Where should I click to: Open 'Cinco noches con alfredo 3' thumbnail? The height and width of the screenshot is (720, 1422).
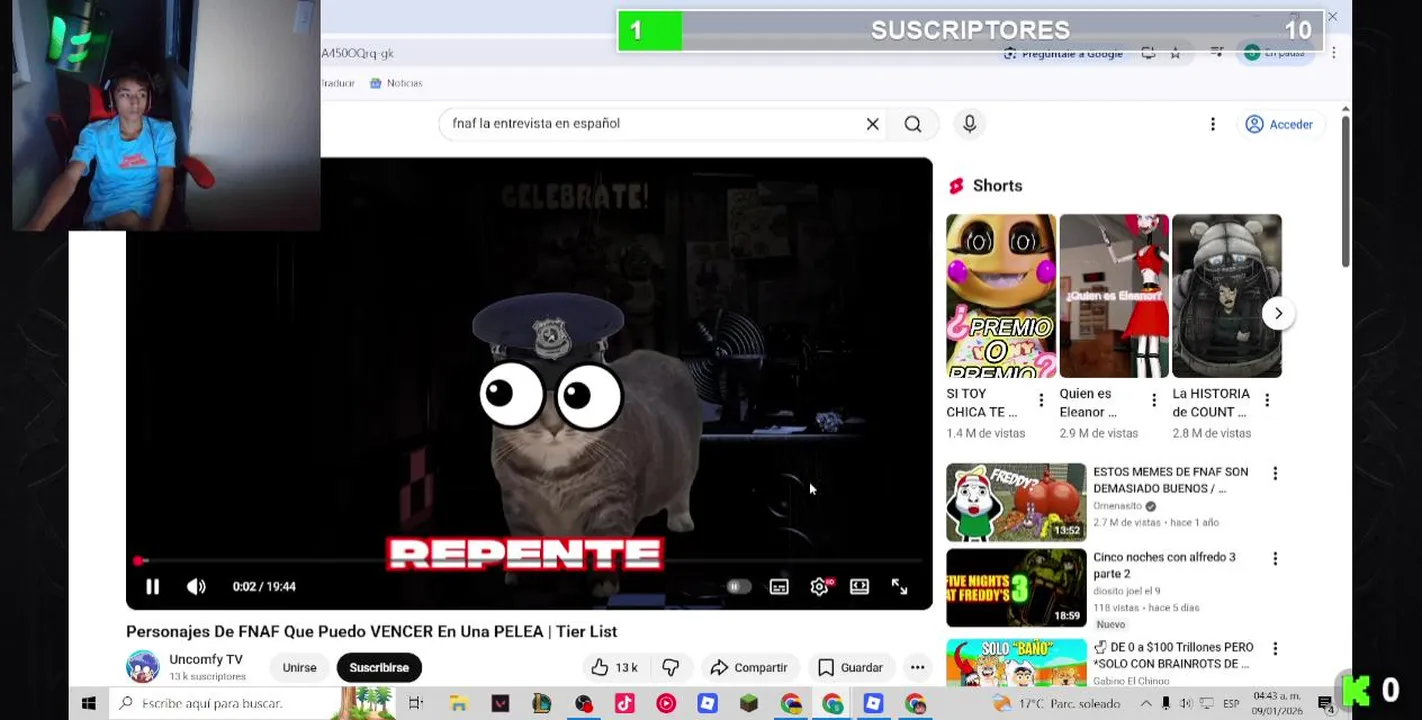(x=1016, y=587)
